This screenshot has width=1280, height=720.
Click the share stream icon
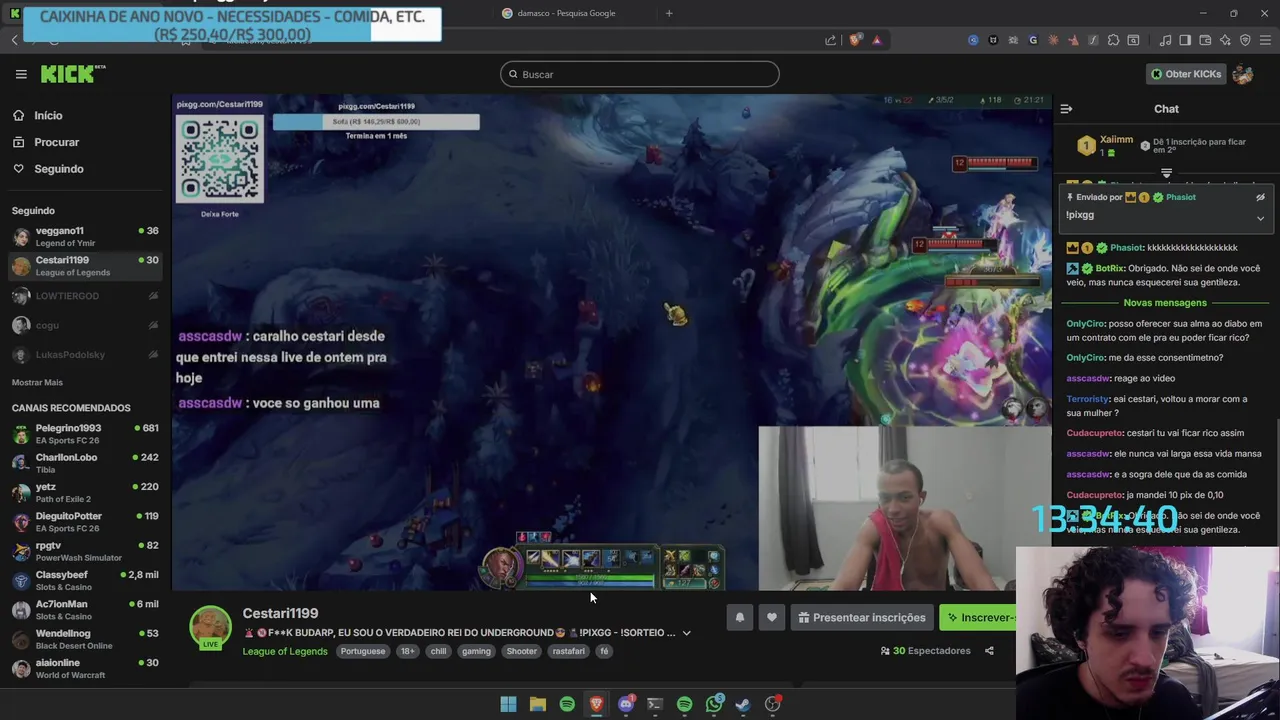pyautogui.click(x=989, y=651)
